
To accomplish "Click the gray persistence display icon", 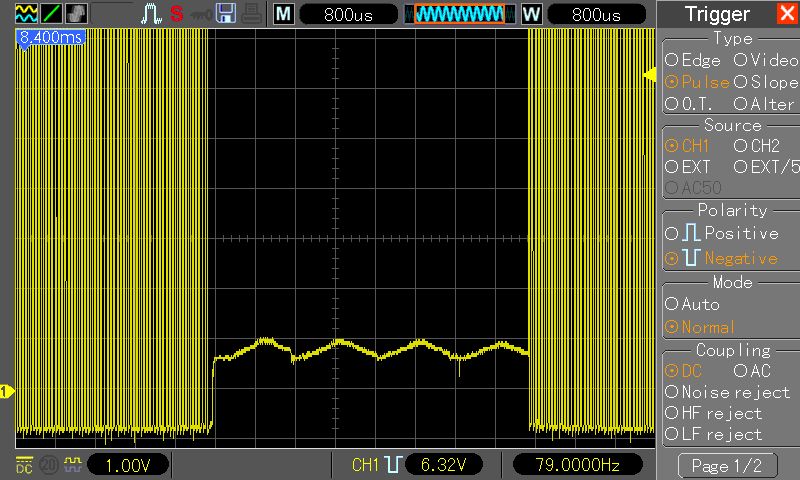I will click(76, 14).
